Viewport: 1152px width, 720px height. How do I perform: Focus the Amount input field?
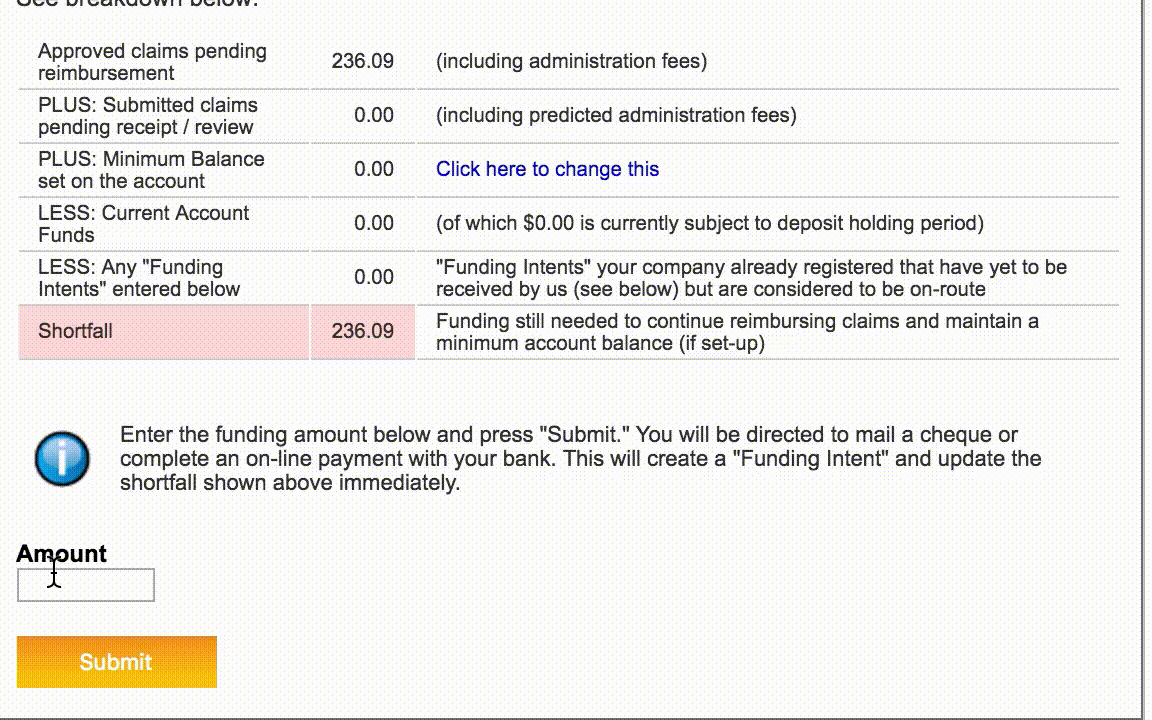(86, 585)
